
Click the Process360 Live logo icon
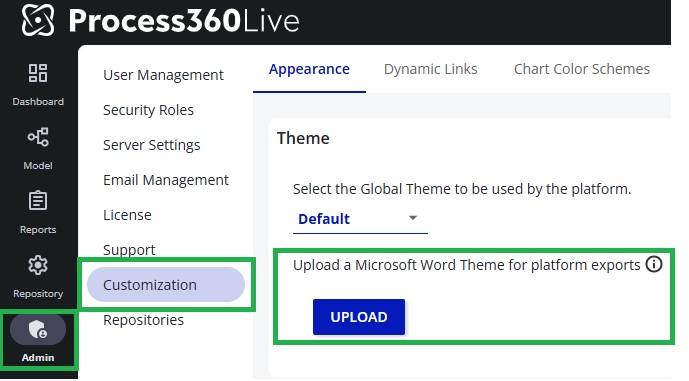[x=38, y=20]
